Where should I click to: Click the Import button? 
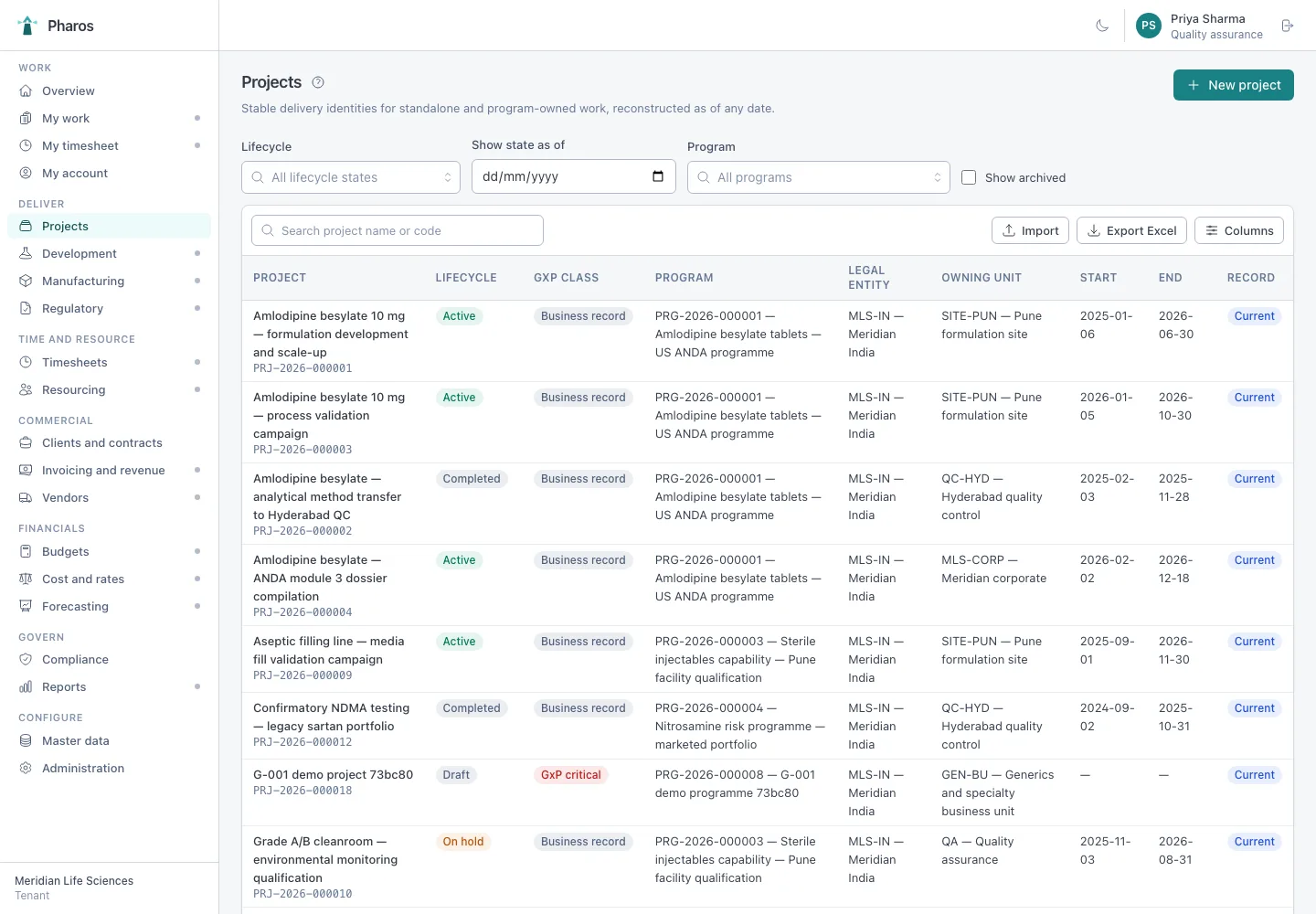(1031, 230)
